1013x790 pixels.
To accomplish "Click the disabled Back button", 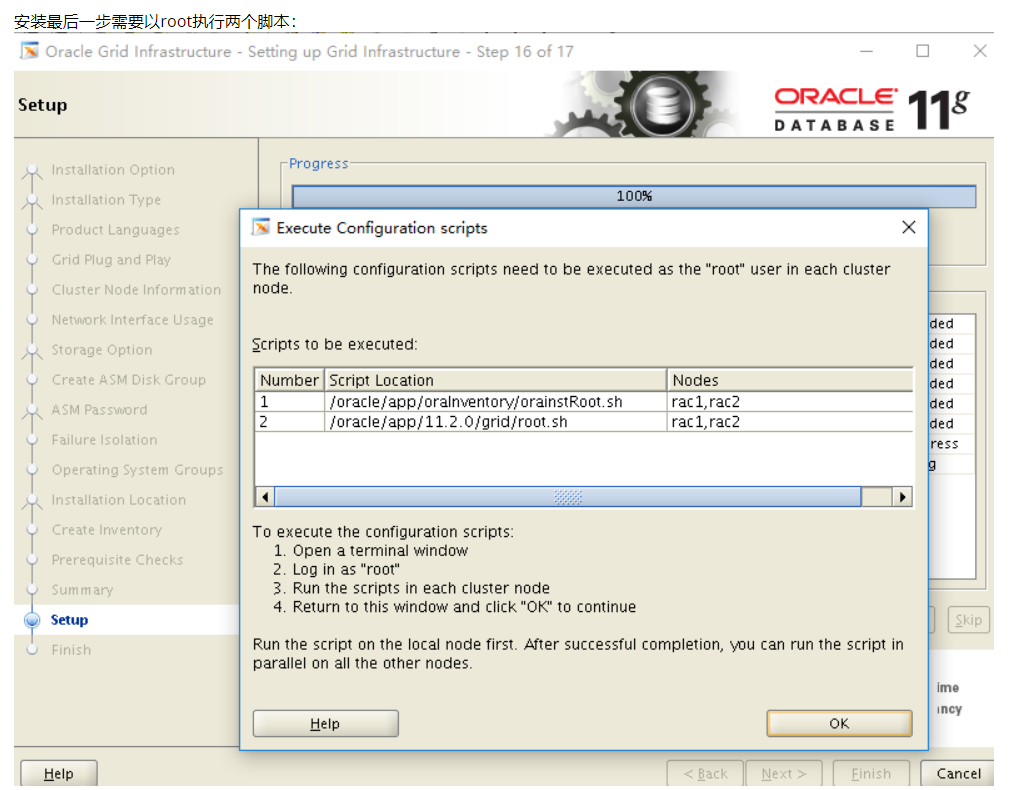I will pyautogui.click(x=705, y=773).
